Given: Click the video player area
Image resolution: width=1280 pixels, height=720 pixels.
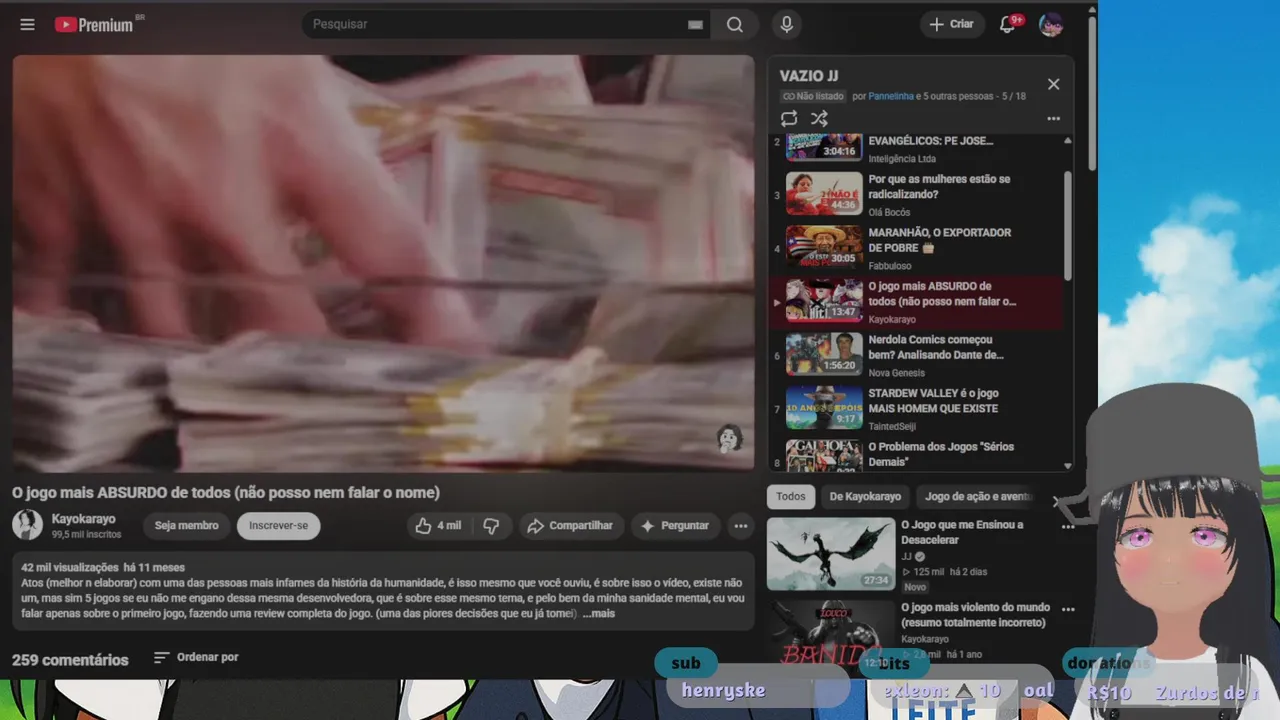Looking at the screenshot, I should pyautogui.click(x=383, y=262).
